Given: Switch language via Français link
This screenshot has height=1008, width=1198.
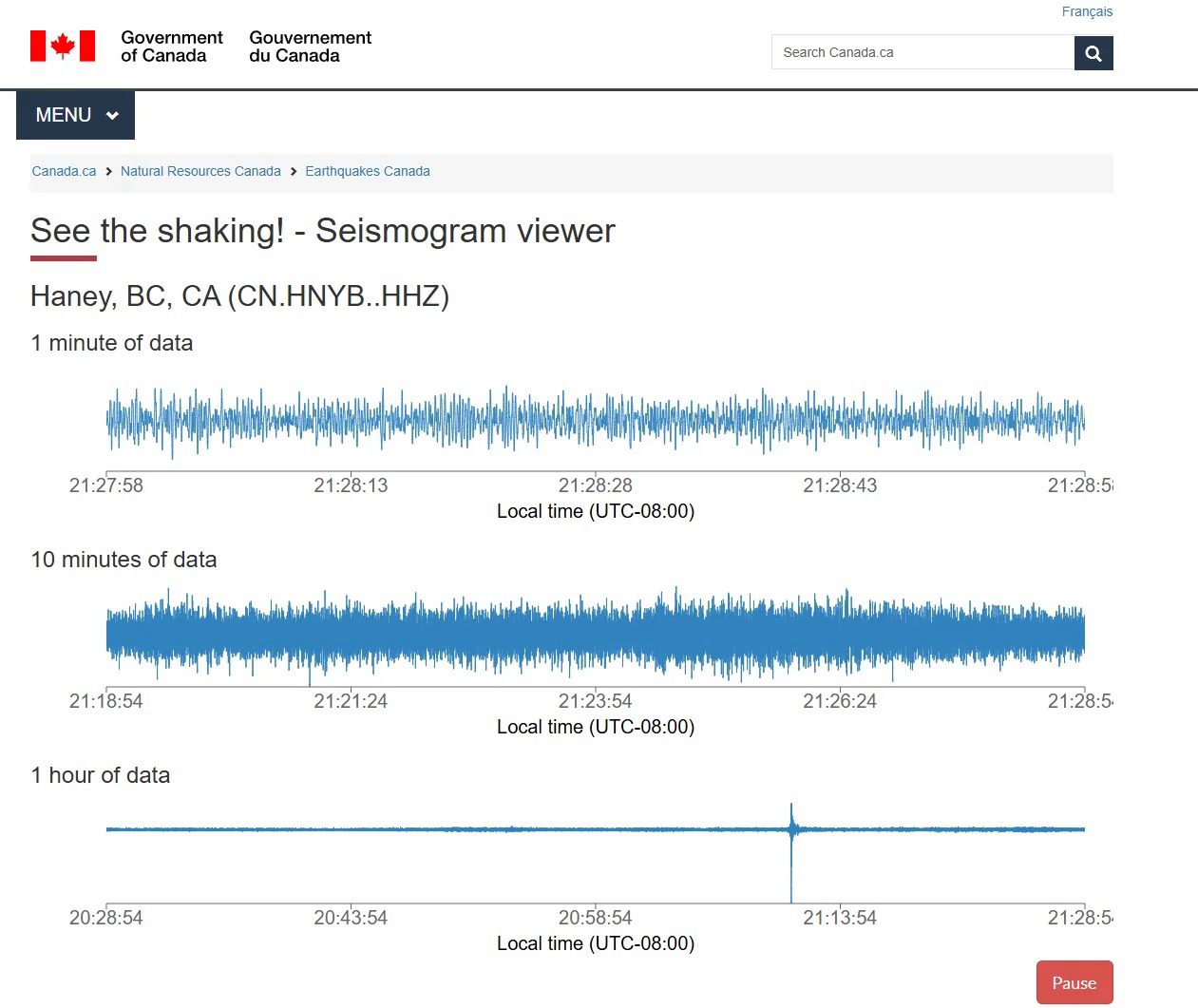Looking at the screenshot, I should pyautogui.click(x=1087, y=11).
